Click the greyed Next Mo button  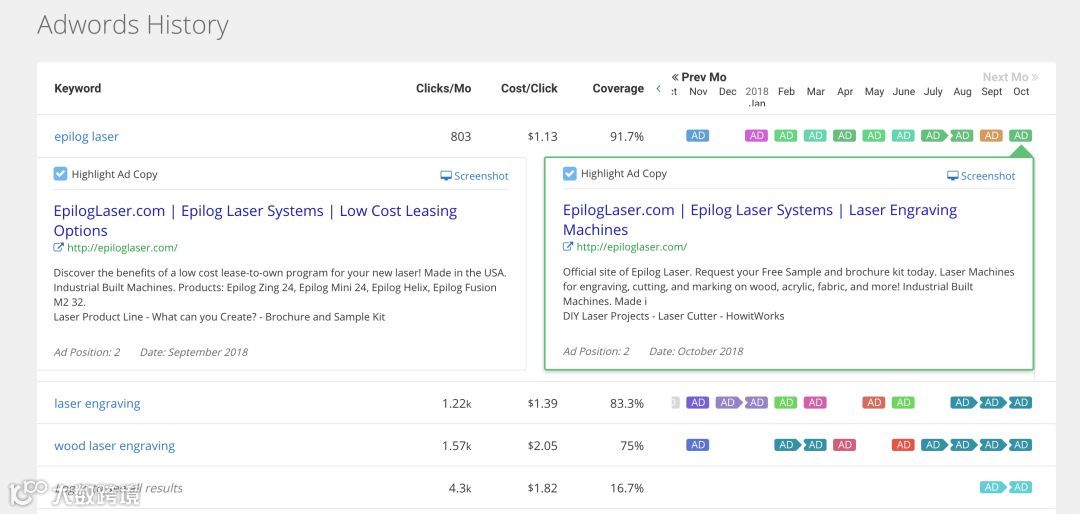coord(1010,77)
